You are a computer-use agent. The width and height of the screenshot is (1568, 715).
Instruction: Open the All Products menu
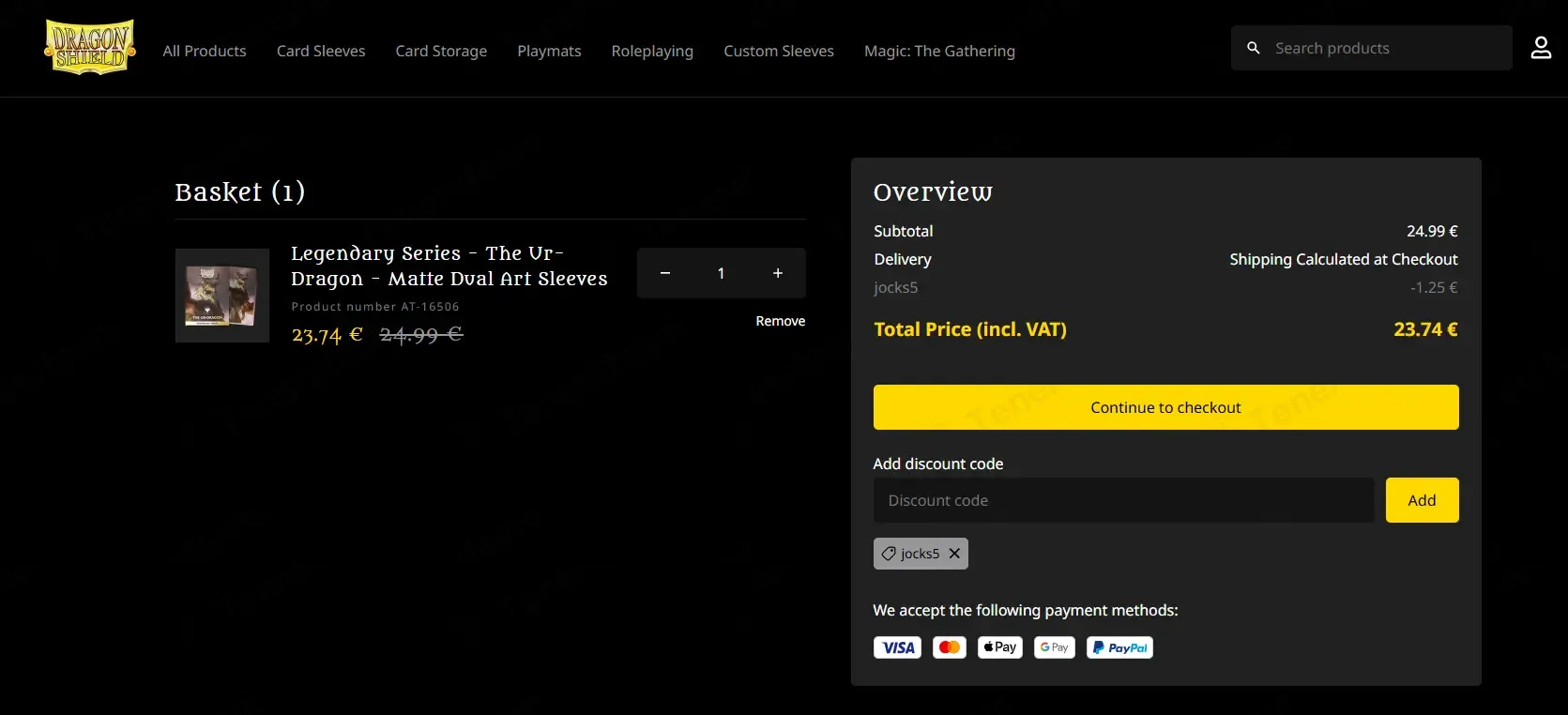click(x=205, y=51)
